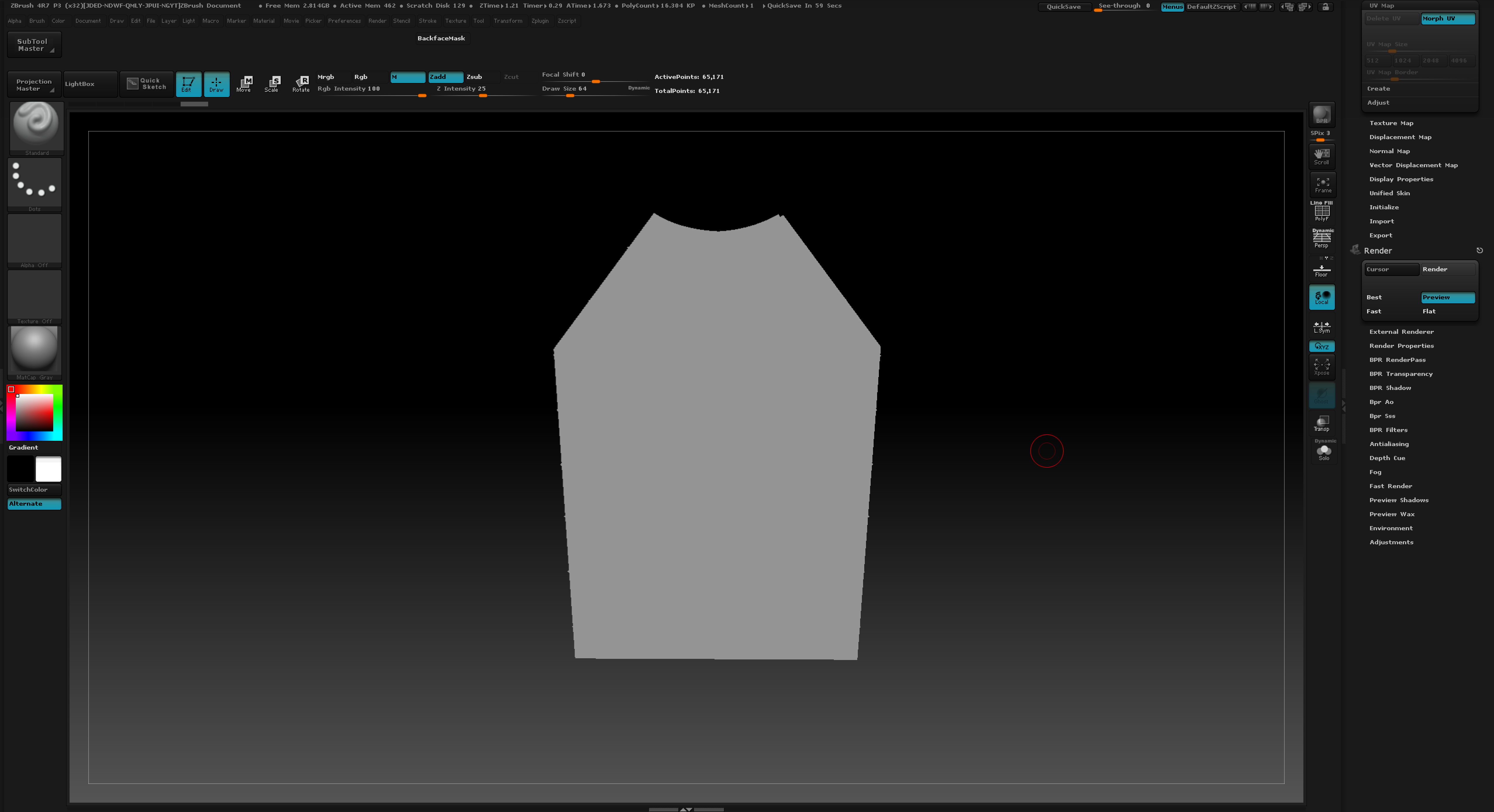Open the Document menu
Image resolution: width=1494 pixels, height=812 pixels.
(x=88, y=21)
